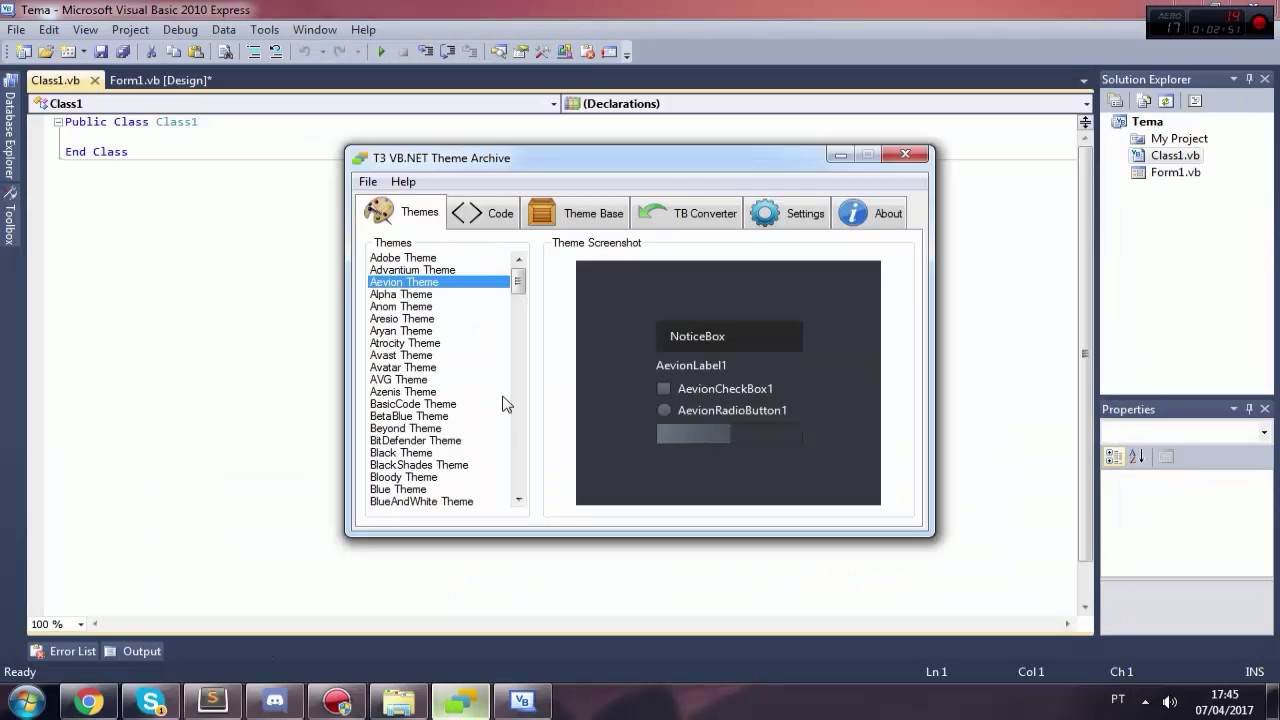Select Avast Theme in the themes list
1280x720 pixels.
point(401,355)
